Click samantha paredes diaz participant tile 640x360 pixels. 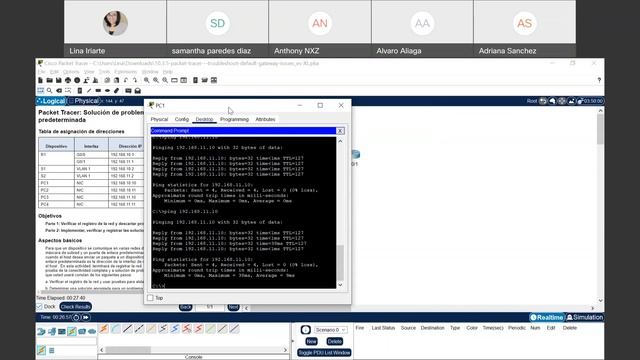click(218, 28)
